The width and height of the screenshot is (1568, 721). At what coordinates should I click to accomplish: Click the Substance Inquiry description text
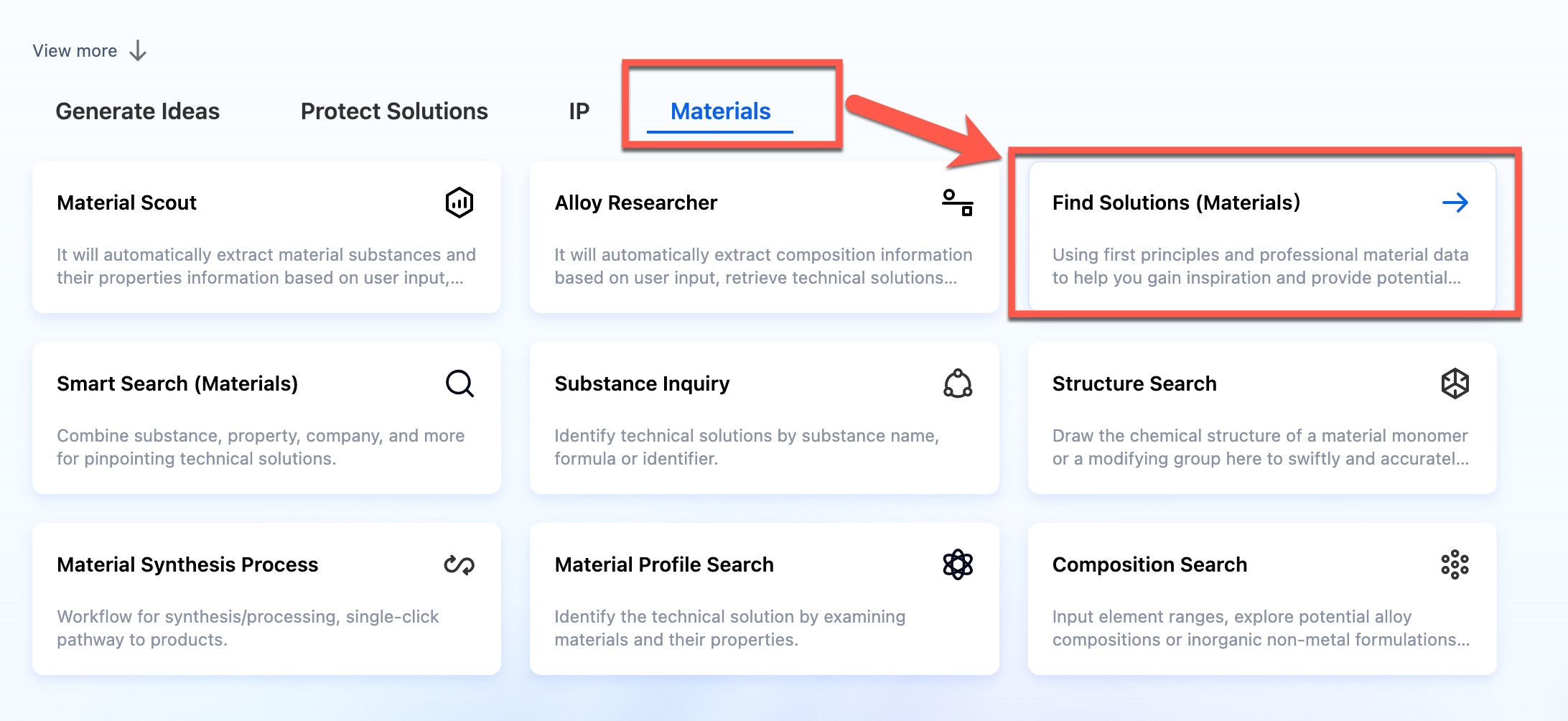746,447
